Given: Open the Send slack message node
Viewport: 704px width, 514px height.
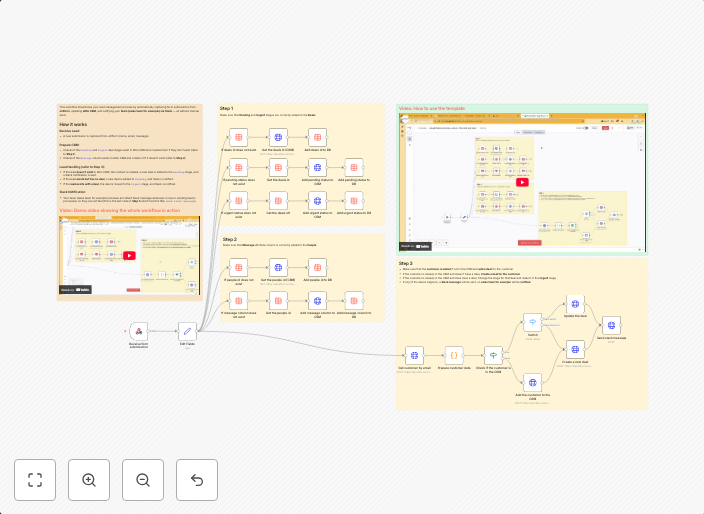Looking at the screenshot, I should pyautogui.click(x=610, y=324).
